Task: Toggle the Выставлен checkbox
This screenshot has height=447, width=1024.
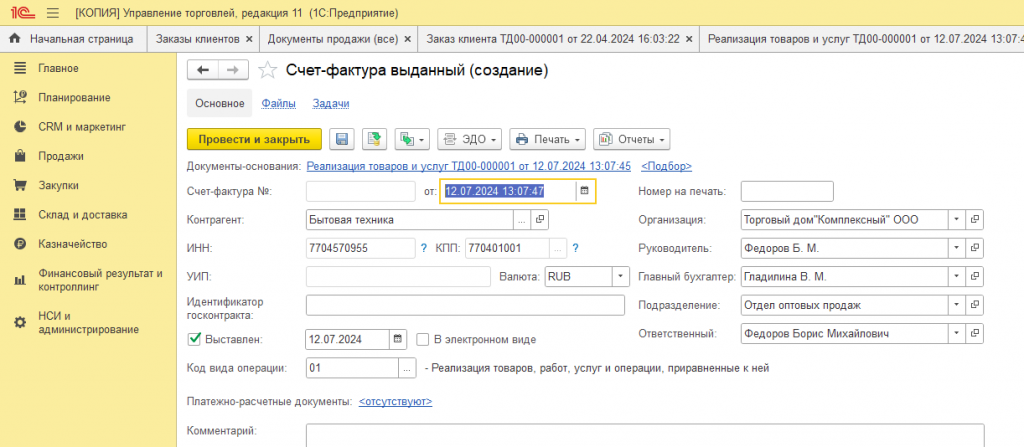Action: pyautogui.click(x=193, y=339)
